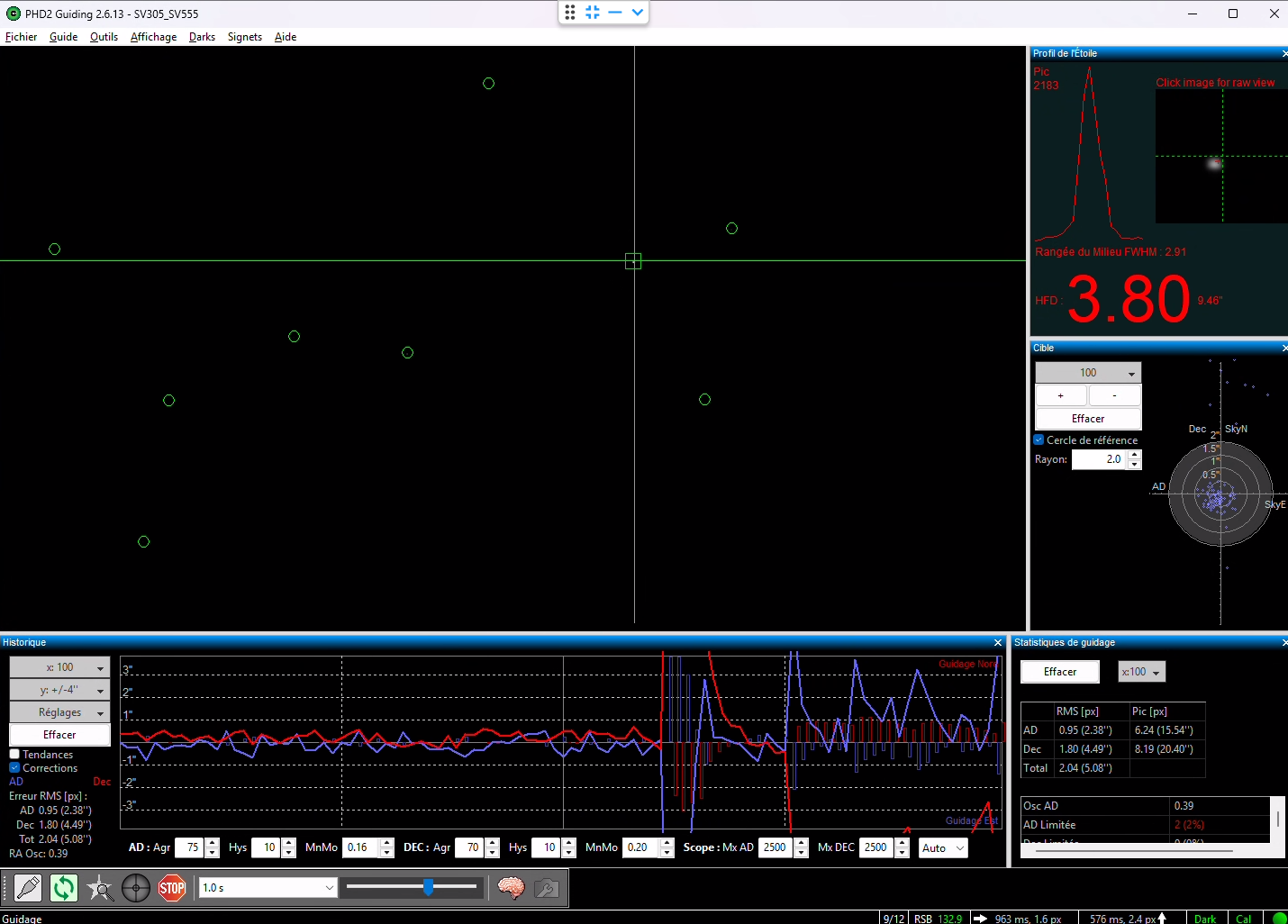The image size is (1288, 924).
Task: Open the Affichage menu
Action: pos(153,37)
